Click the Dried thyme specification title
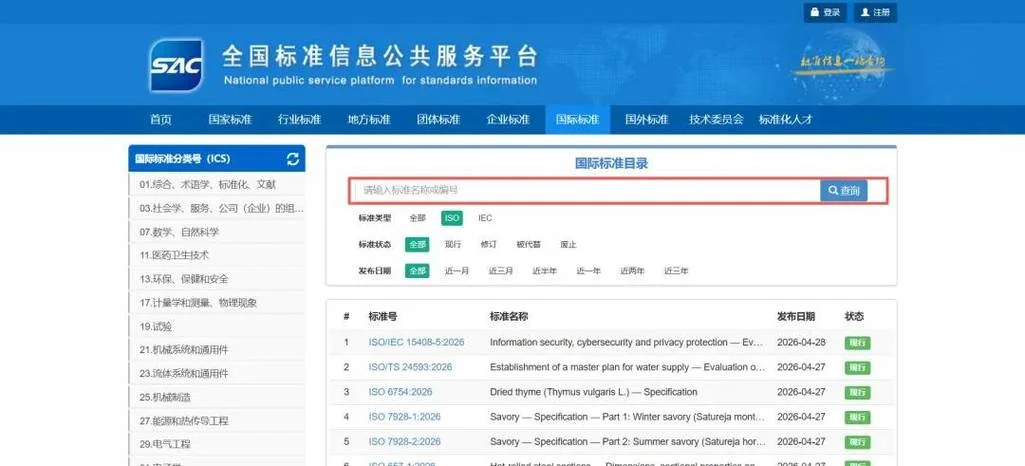This screenshot has height=466, width=1025. pyautogui.click(x=594, y=392)
